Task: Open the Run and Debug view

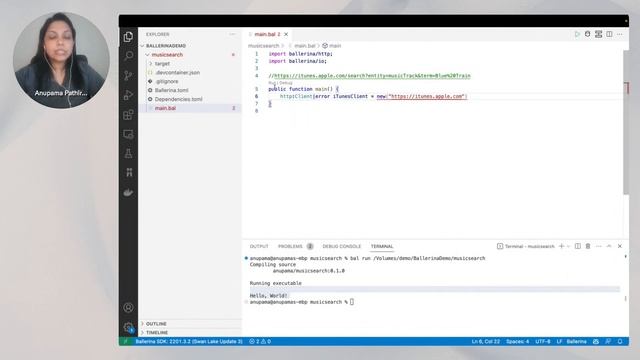Action: point(128,95)
